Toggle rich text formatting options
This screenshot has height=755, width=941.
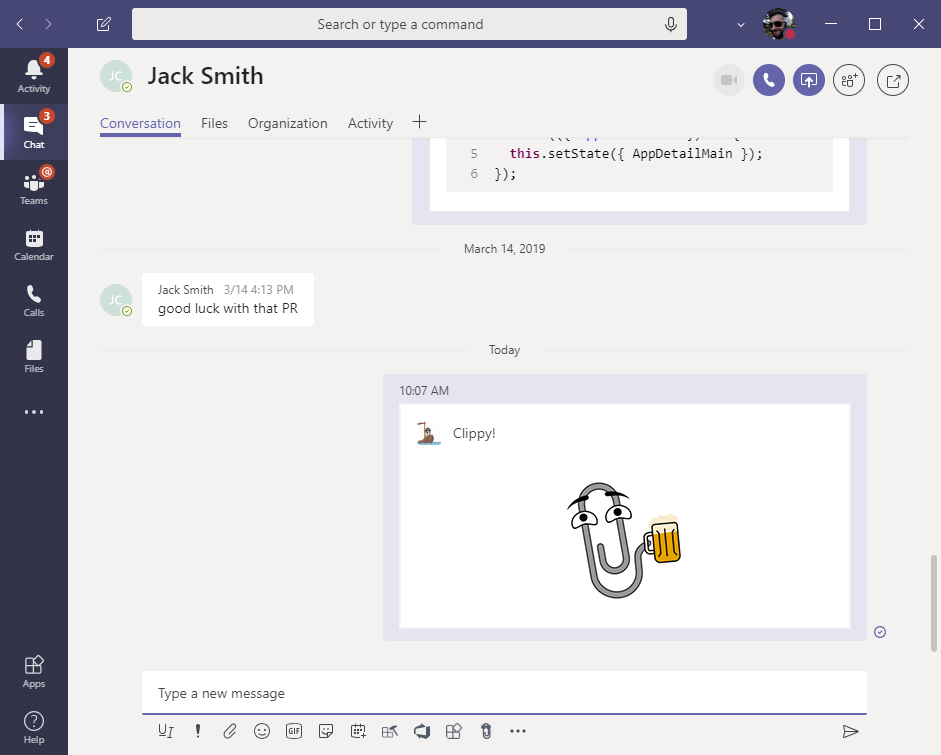pyautogui.click(x=165, y=731)
